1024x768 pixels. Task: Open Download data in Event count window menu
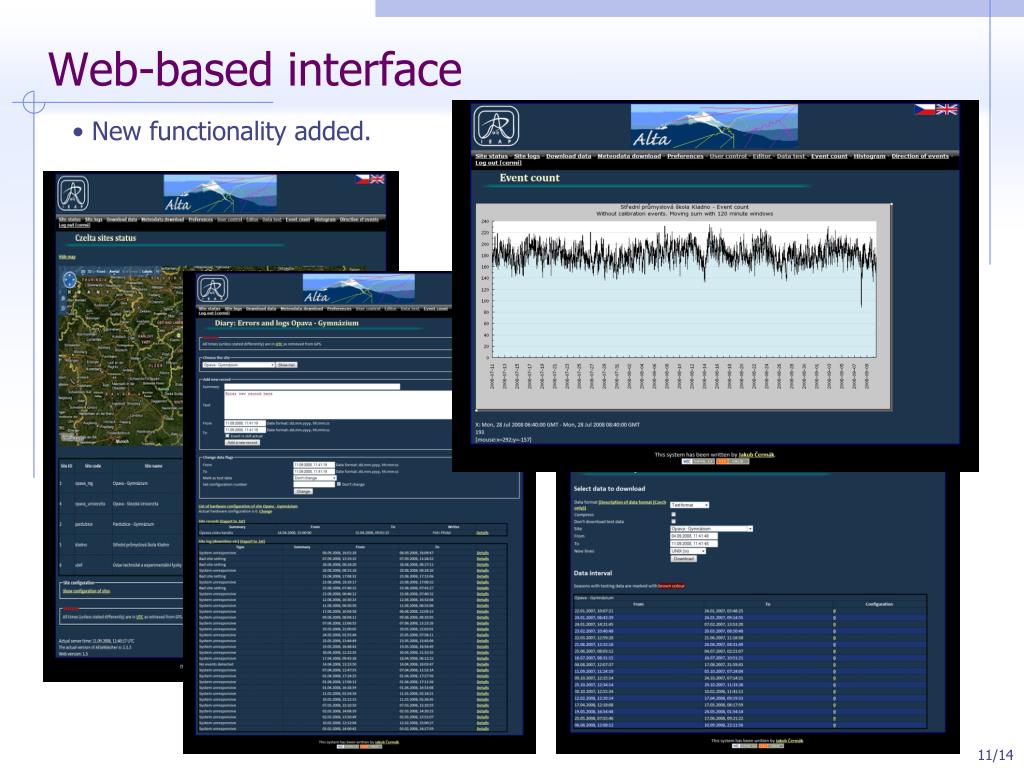tap(569, 156)
